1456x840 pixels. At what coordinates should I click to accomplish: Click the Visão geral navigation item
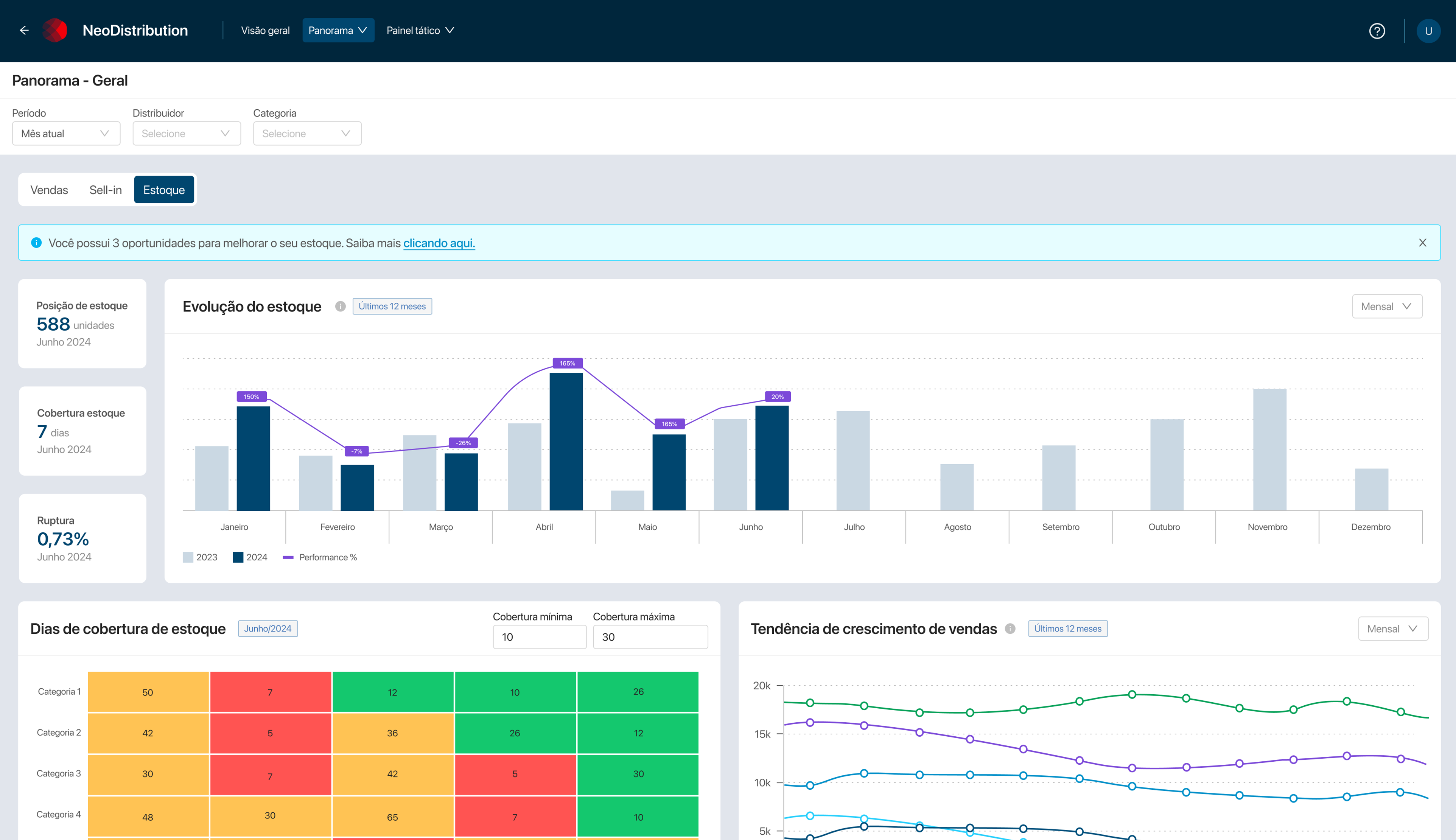pyautogui.click(x=265, y=31)
